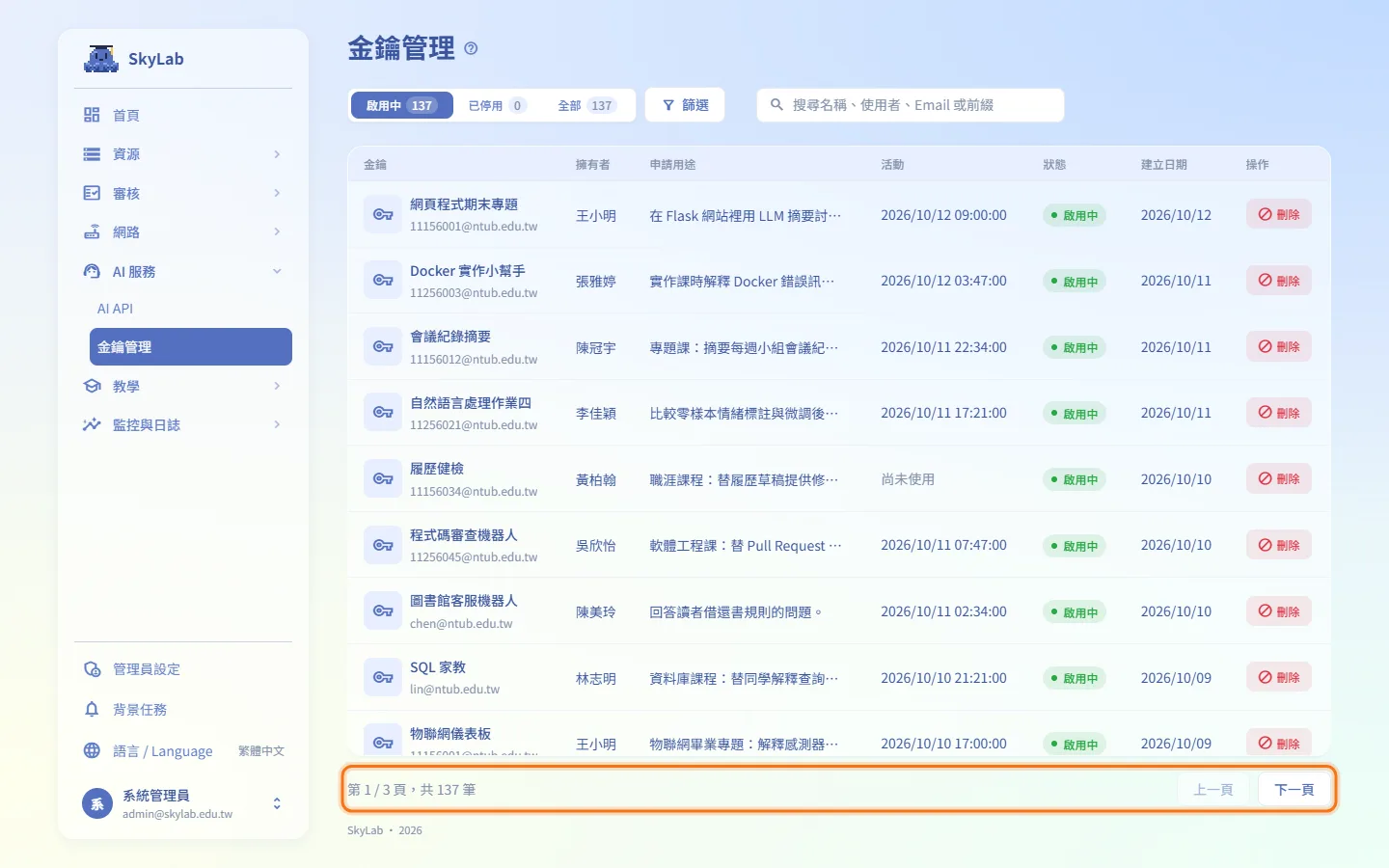Image resolution: width=1389 pixels, height=868 pixels.
Task: Click the 背景任務 bell icon
Action: coord(92,710)
